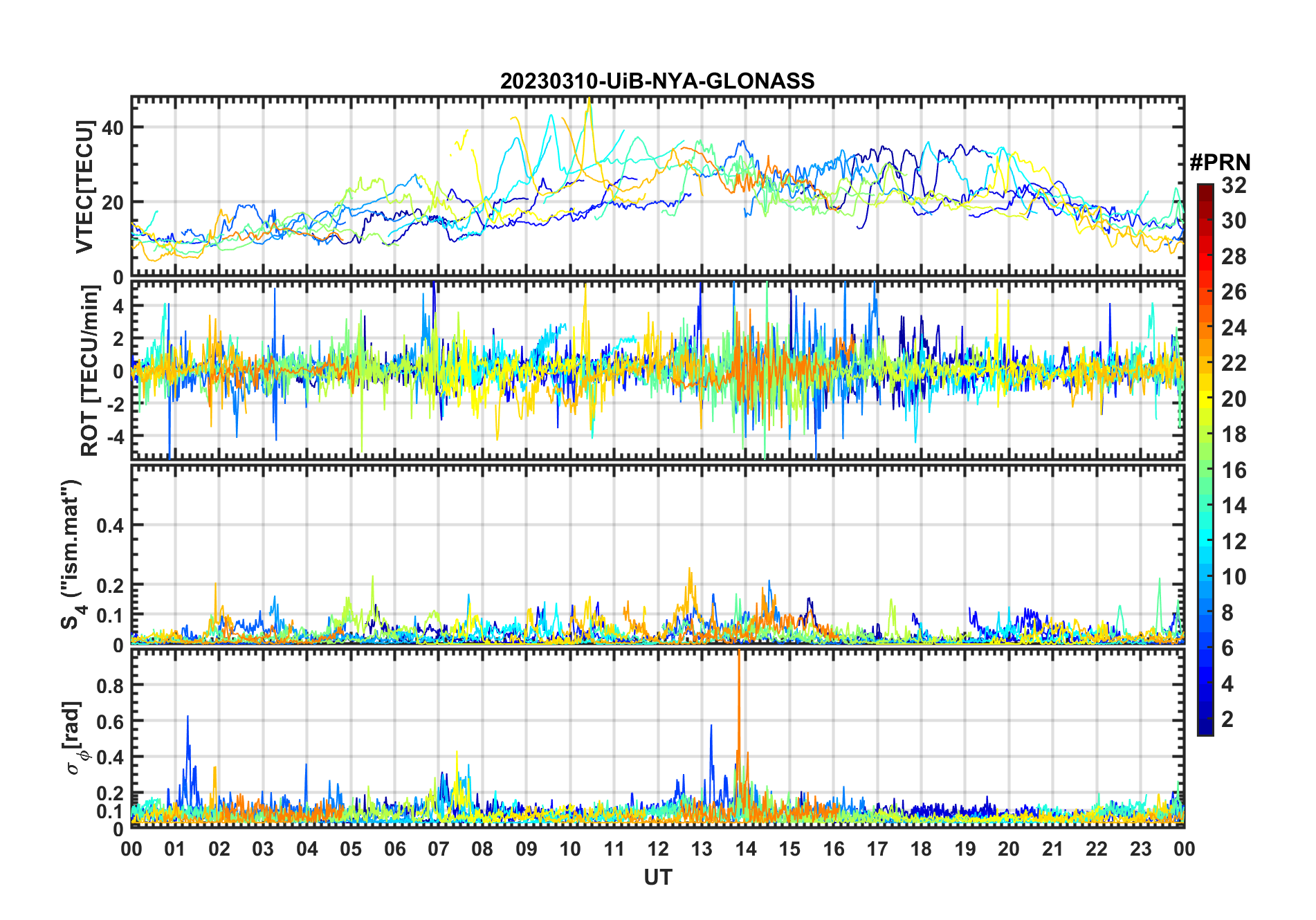
Task: Click the -2 tick on ROT axis
Action: [115, 403]
